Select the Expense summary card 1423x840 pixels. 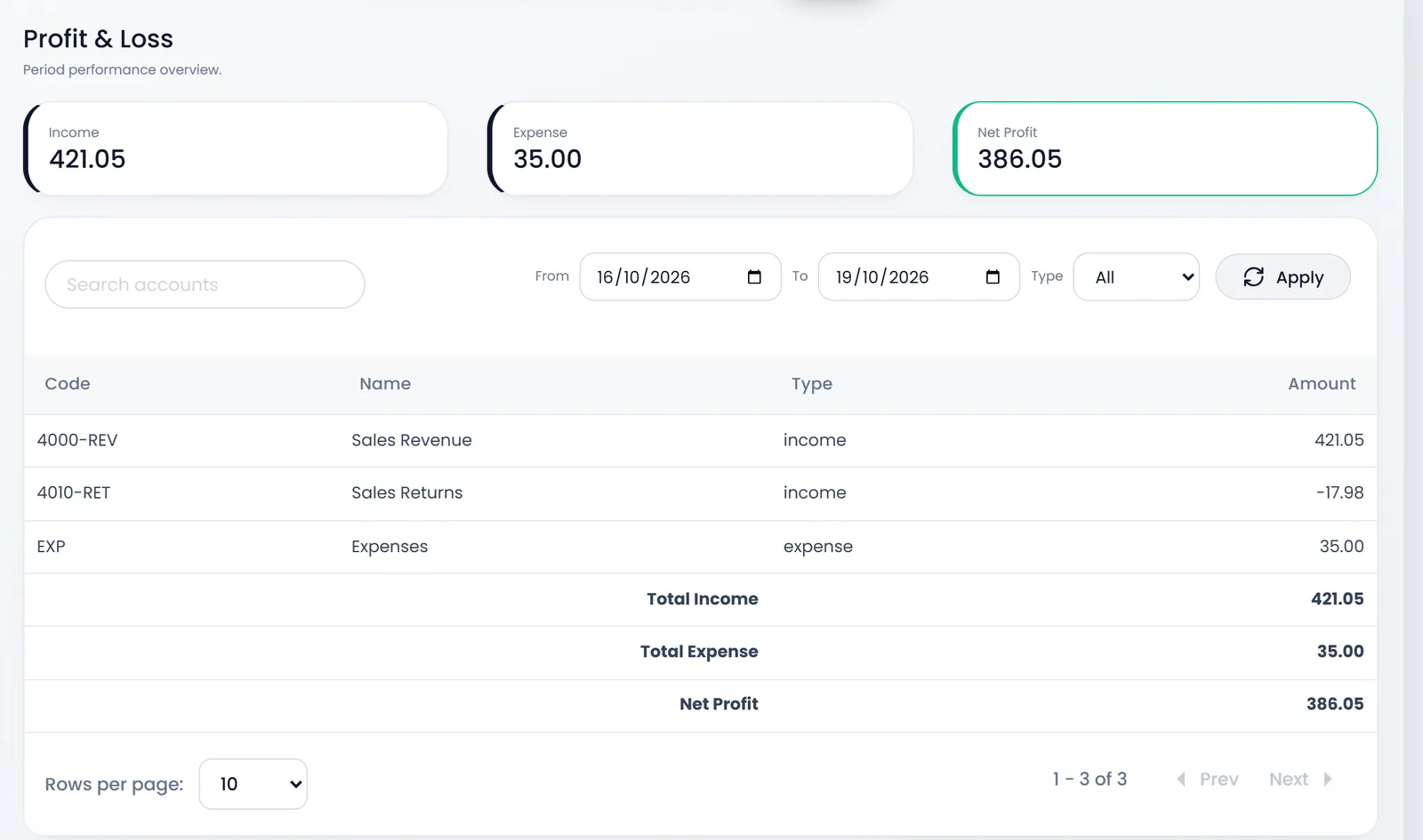pyautogui.click(x=700, y=148)
